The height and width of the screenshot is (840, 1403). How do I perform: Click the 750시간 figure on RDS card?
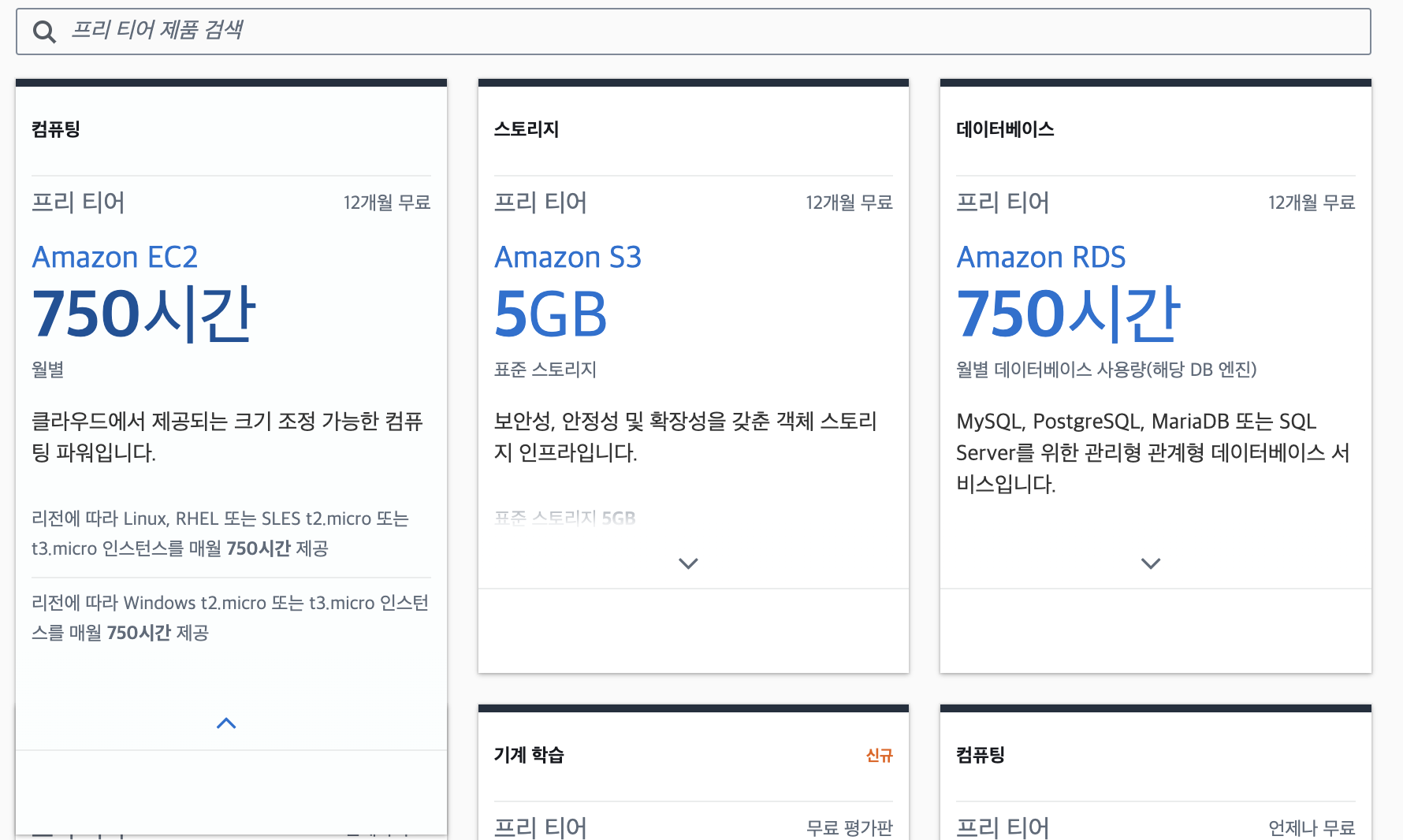pyautogui.click(x=1068, y=314)
